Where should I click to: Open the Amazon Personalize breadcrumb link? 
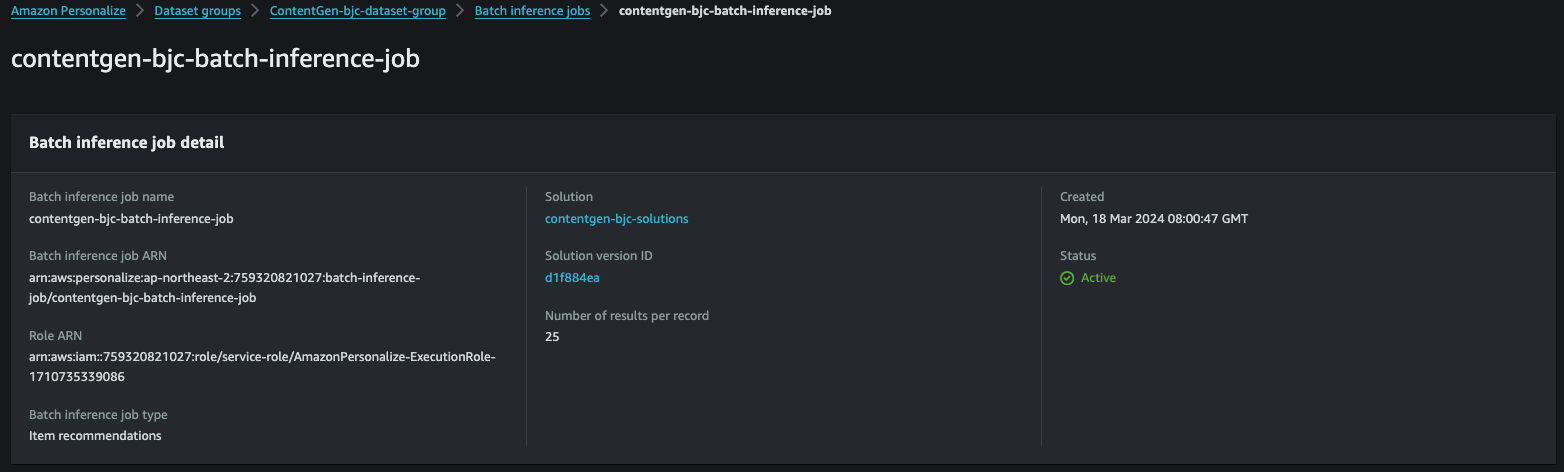tap(68, 11)
